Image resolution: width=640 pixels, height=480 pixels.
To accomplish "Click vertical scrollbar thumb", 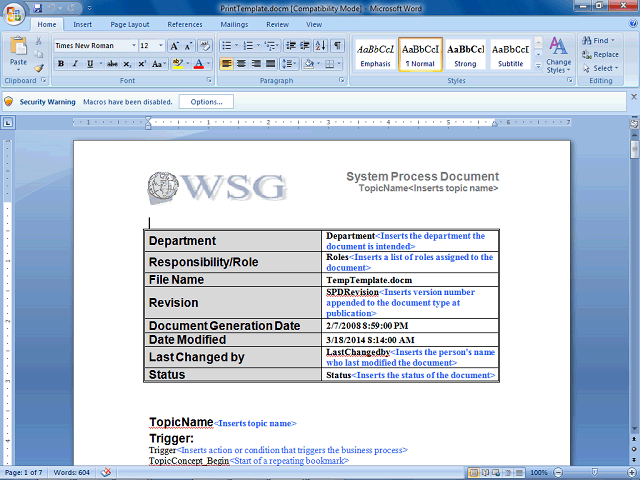I will 634,149.
